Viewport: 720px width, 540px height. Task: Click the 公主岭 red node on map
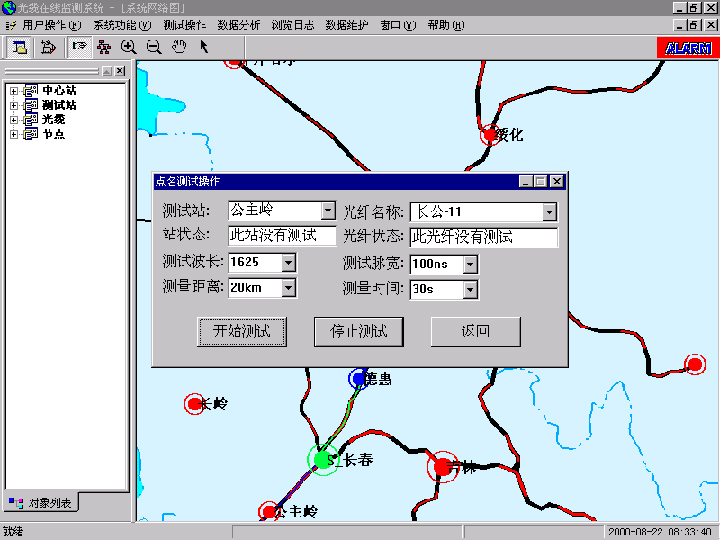coord(269,511)
